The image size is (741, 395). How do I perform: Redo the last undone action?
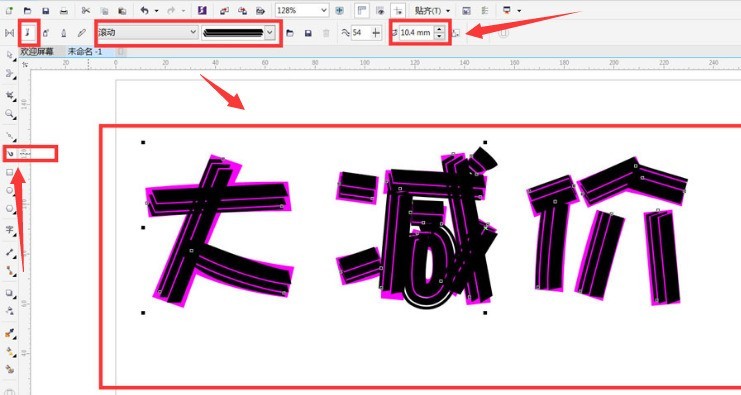point(171,10)
